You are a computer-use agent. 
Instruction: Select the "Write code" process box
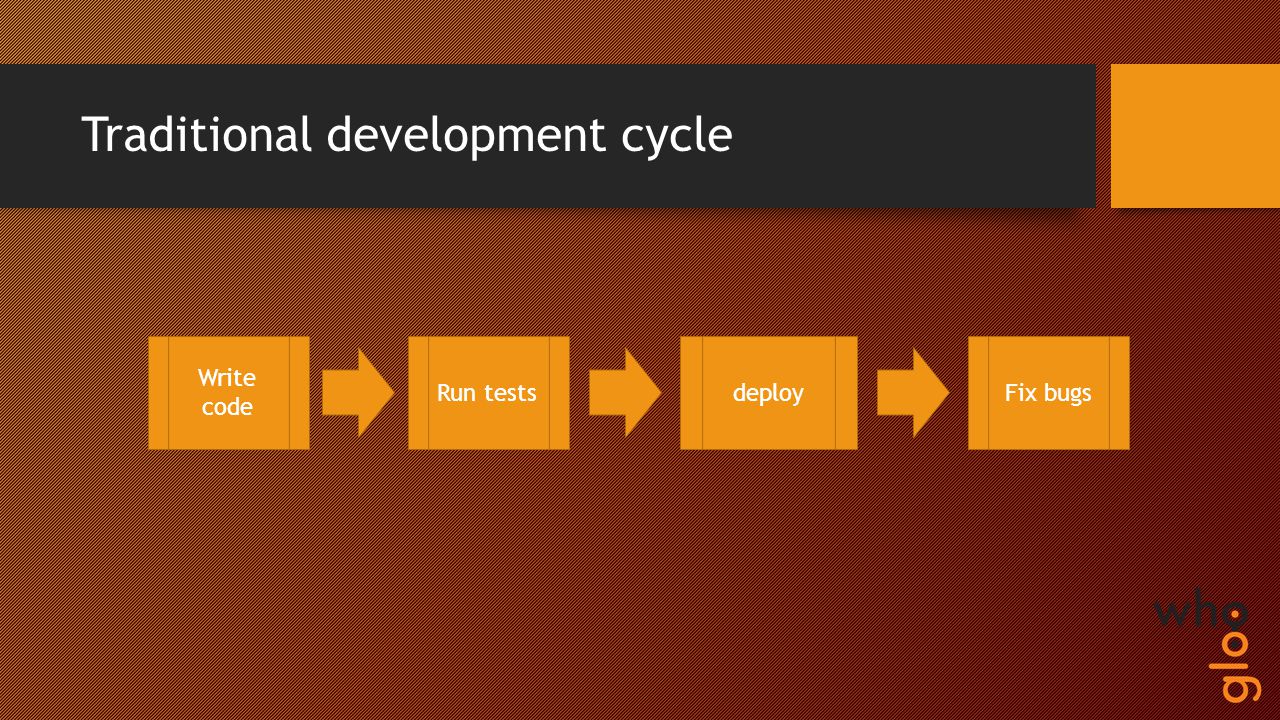pyautogui.click(x=229, y=393)
